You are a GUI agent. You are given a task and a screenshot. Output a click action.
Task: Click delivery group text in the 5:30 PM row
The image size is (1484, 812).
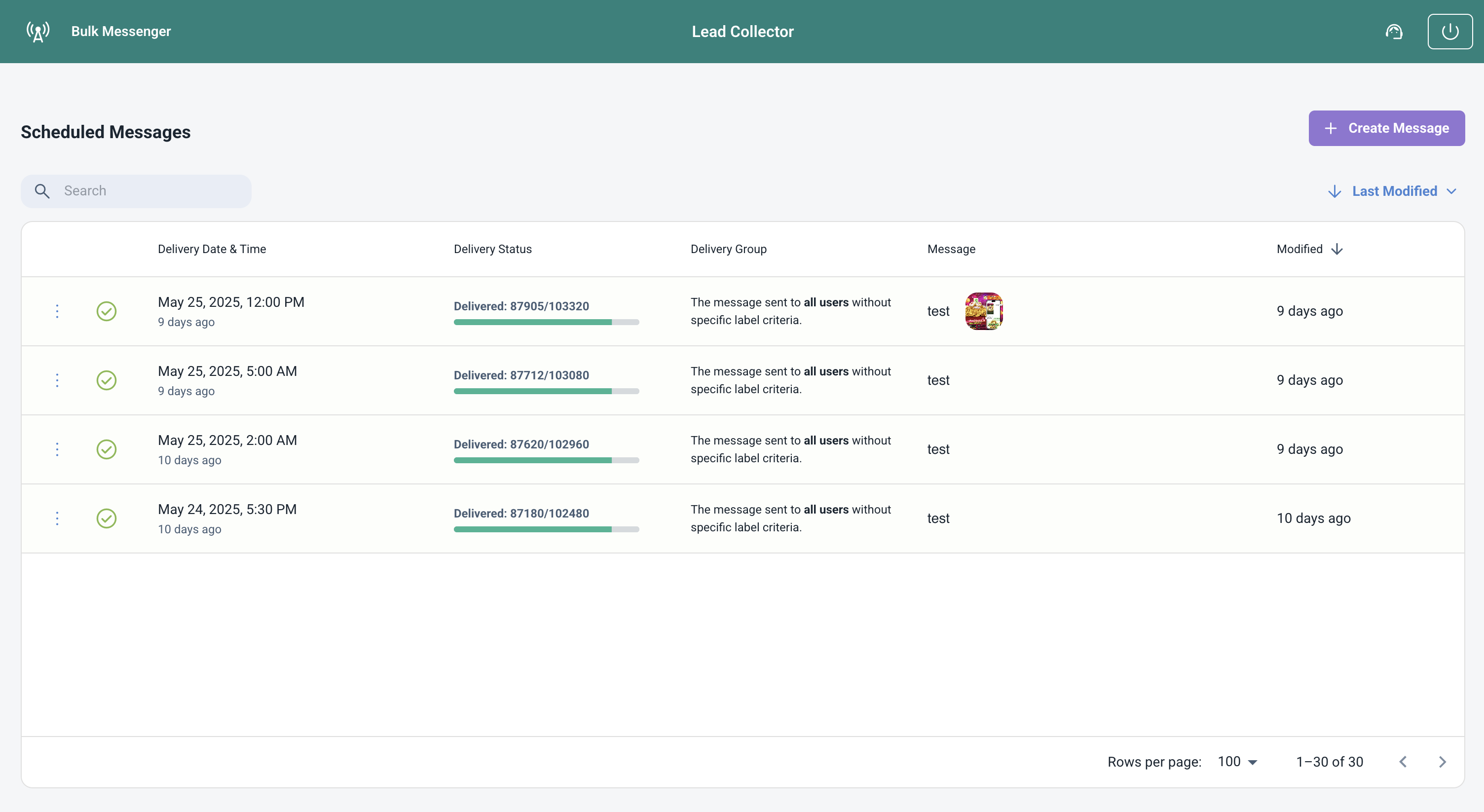point(790,518)
